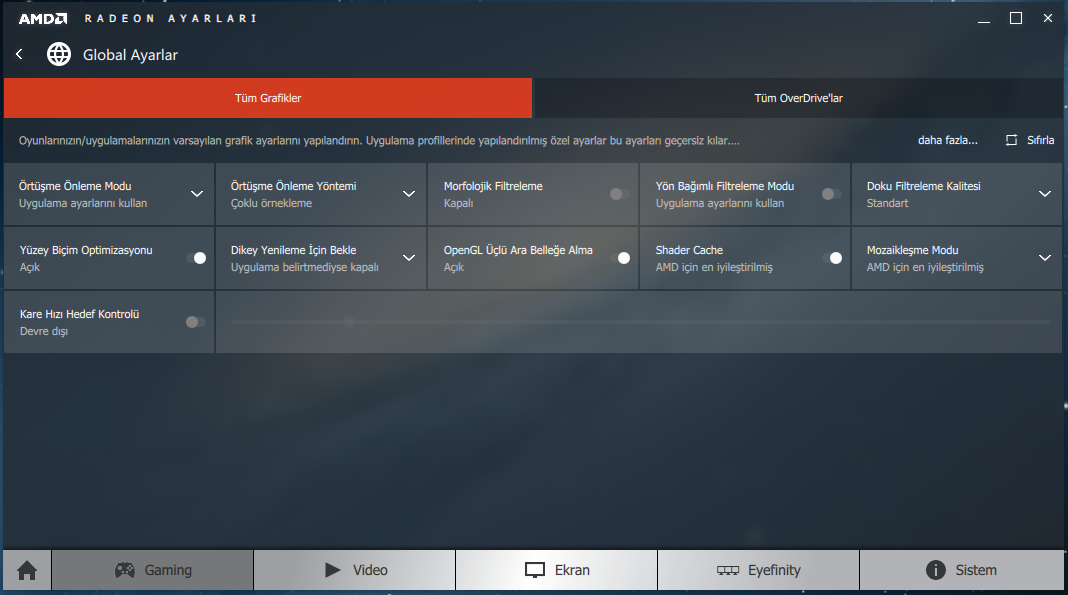Switch to the Tüm Grafikler tab

[268, 98]
